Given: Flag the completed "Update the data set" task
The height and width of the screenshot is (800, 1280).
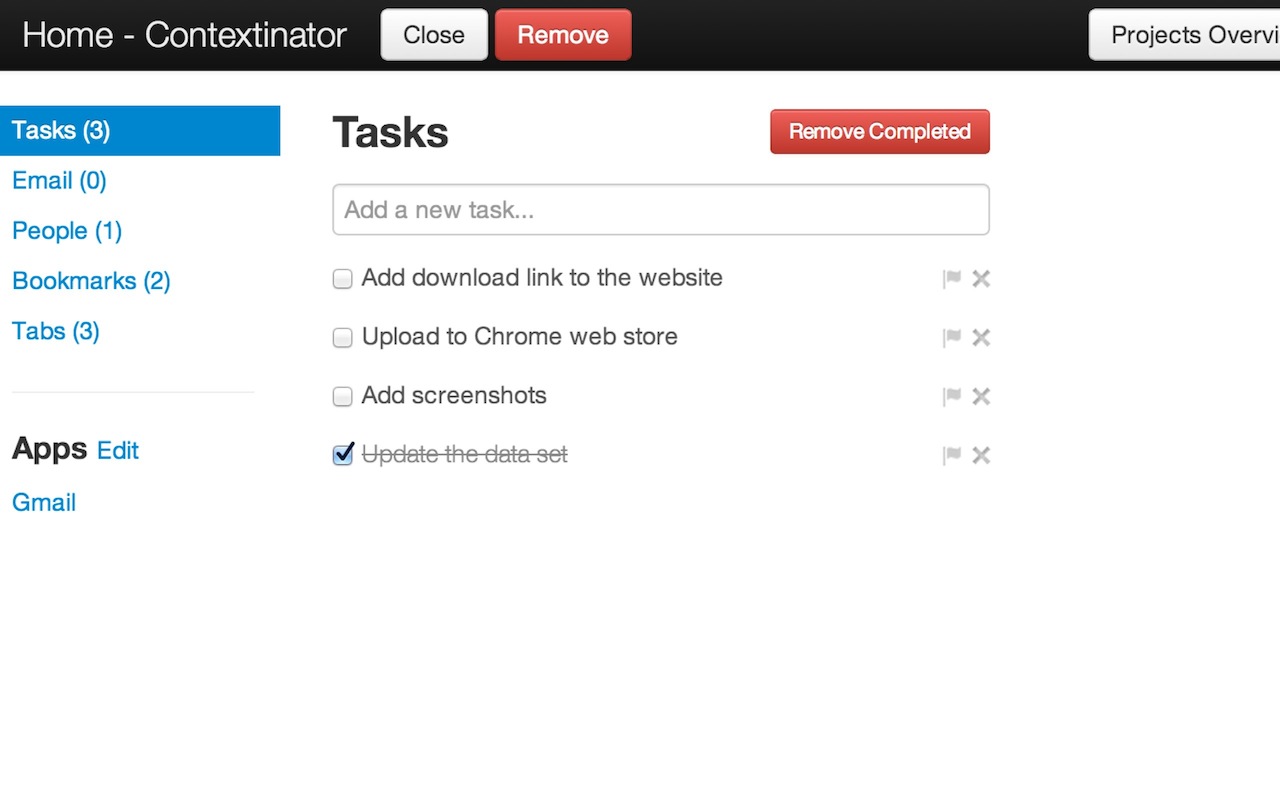Looking at the screenshot, I should pos(951,455).
